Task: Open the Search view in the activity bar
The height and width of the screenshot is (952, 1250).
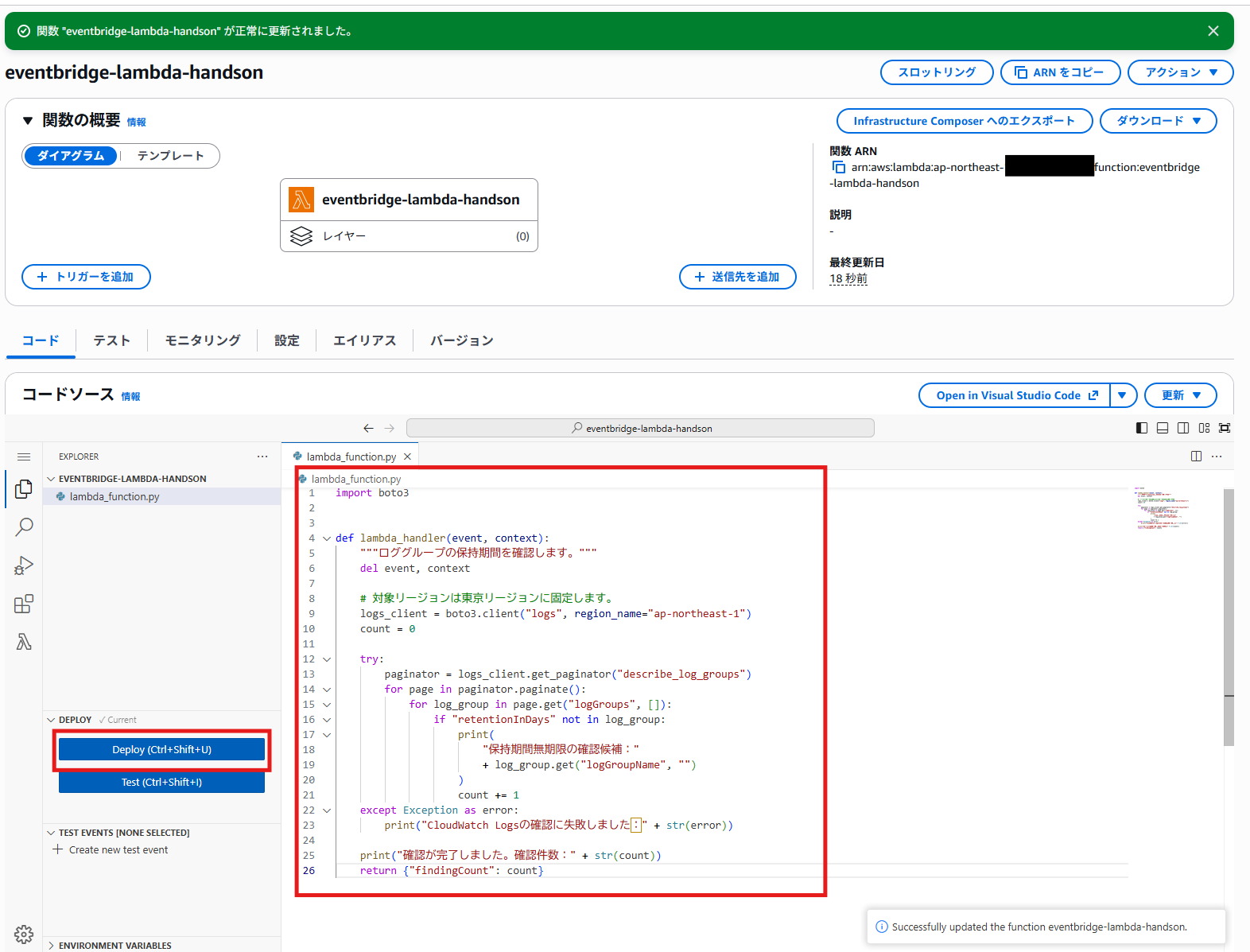Action: 24,527
